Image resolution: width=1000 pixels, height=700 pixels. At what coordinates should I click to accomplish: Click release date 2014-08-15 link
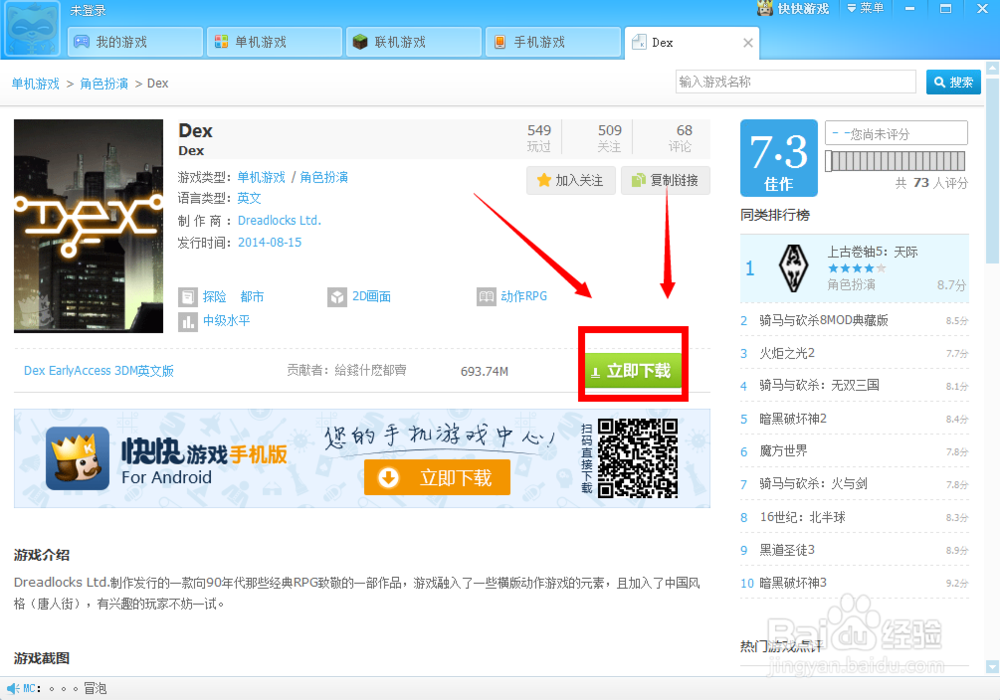[x=270, y=242]
